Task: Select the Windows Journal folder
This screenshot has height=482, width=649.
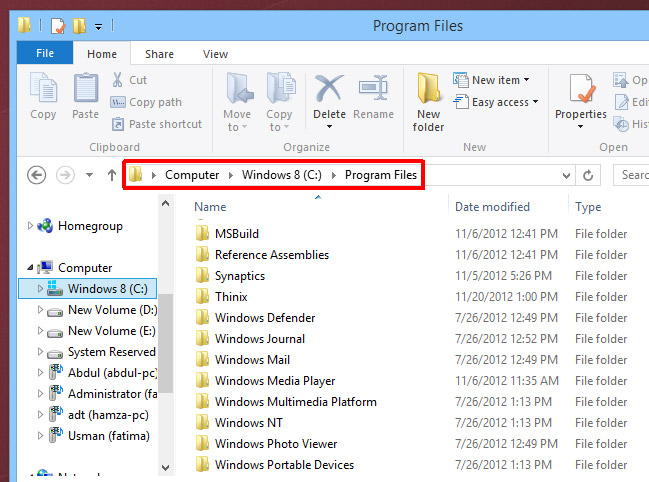Action: coord(260,339)
